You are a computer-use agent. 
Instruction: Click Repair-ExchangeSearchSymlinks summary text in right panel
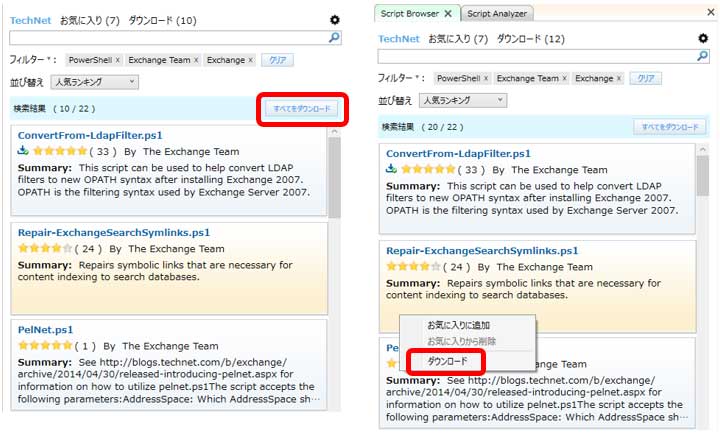coord(523,289)
